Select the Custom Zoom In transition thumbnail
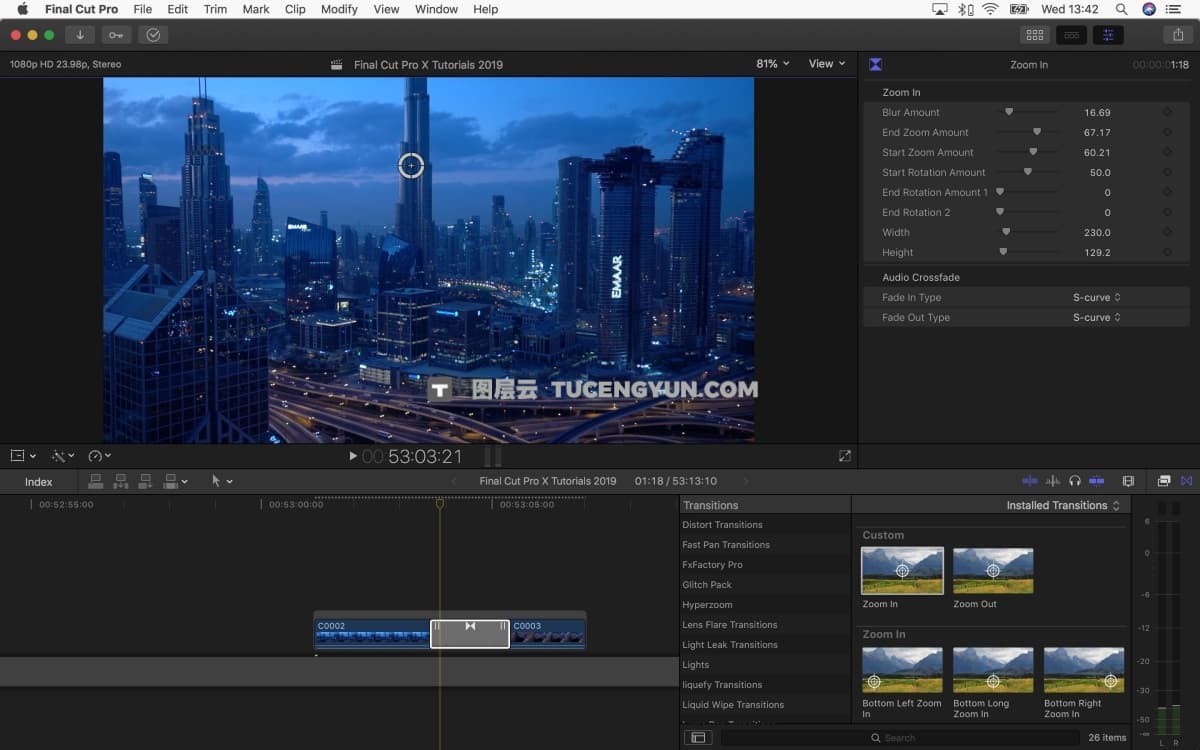The image size is (1200, 750). (x=902, y=571)
